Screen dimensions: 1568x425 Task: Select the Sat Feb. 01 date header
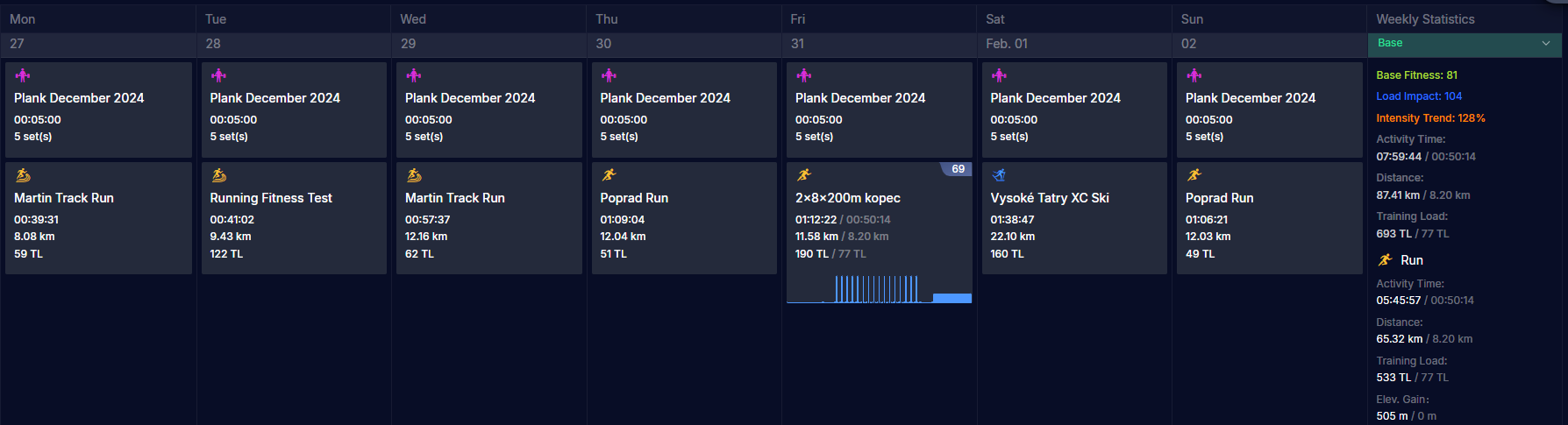tap(1074, 32)
